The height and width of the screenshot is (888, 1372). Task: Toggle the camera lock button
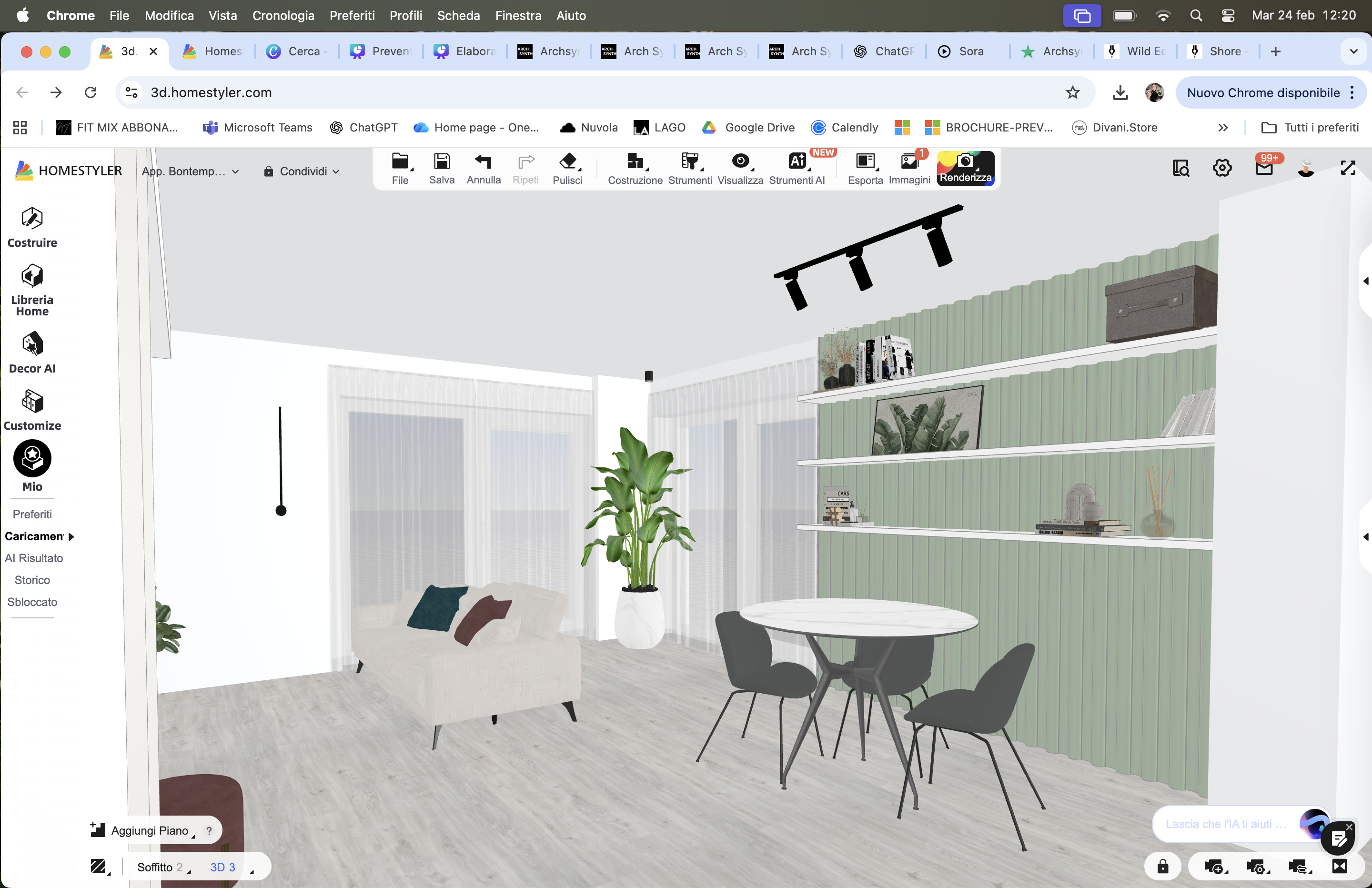coord(1163,867)
